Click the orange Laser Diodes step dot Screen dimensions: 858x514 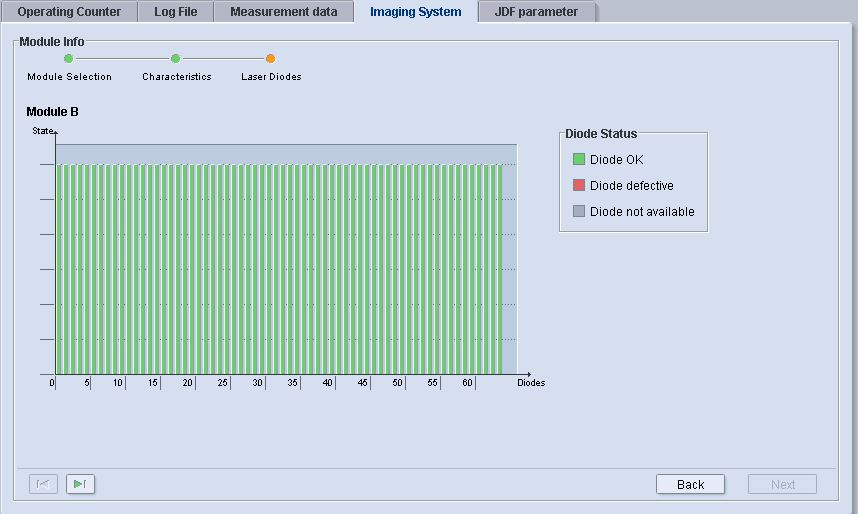(x=271, y=59)
